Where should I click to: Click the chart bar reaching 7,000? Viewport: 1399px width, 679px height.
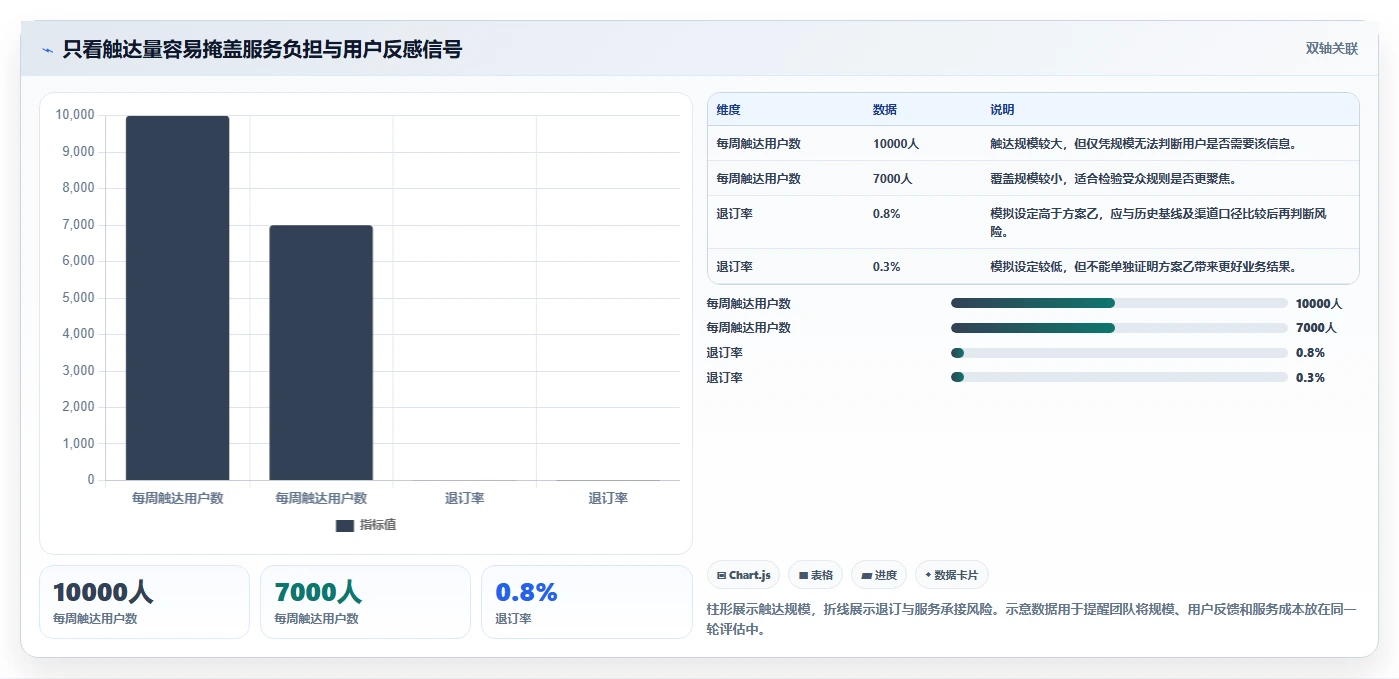click(x=321, y=353)
